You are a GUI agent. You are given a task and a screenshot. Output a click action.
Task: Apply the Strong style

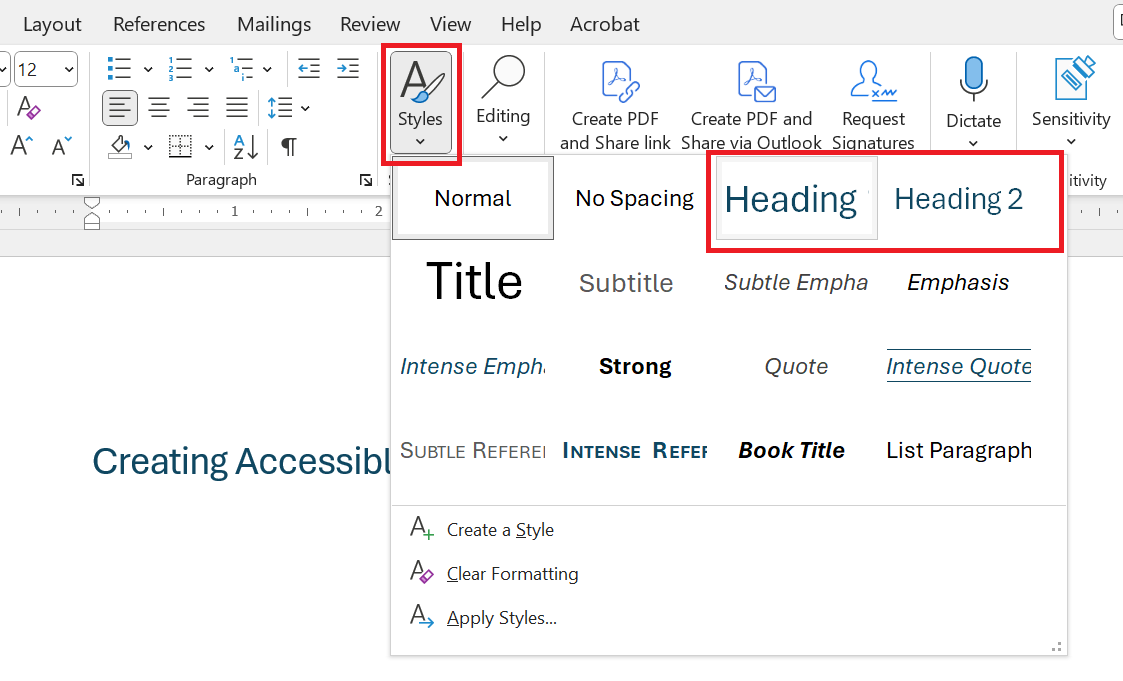(x=635, y=367)
